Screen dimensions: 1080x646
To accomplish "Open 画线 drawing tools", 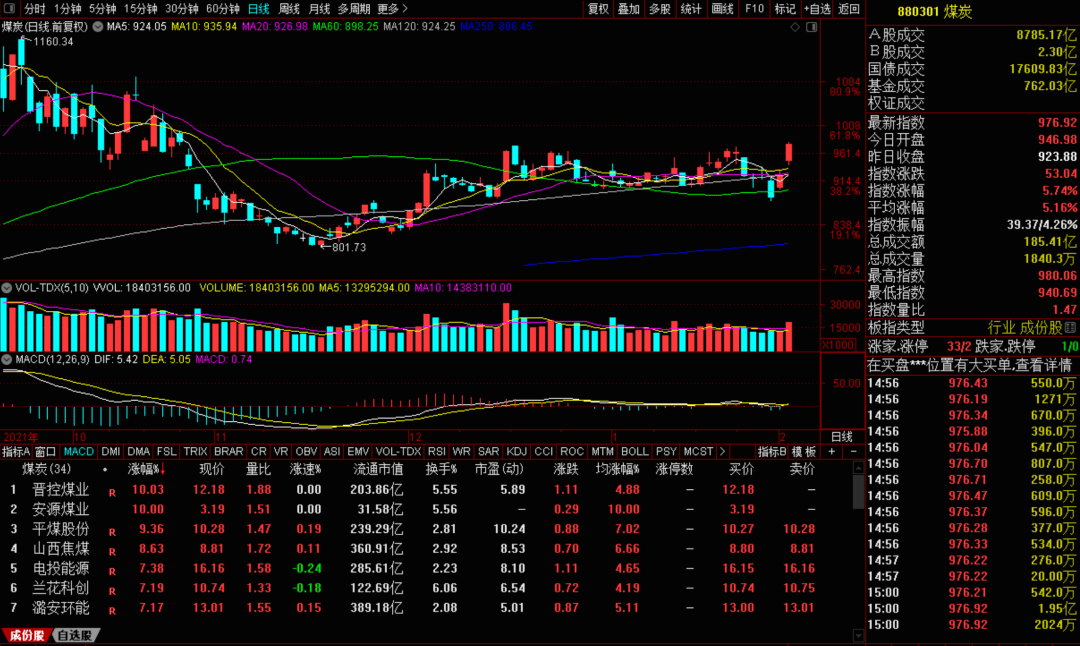I will click(x=722, y=9).
